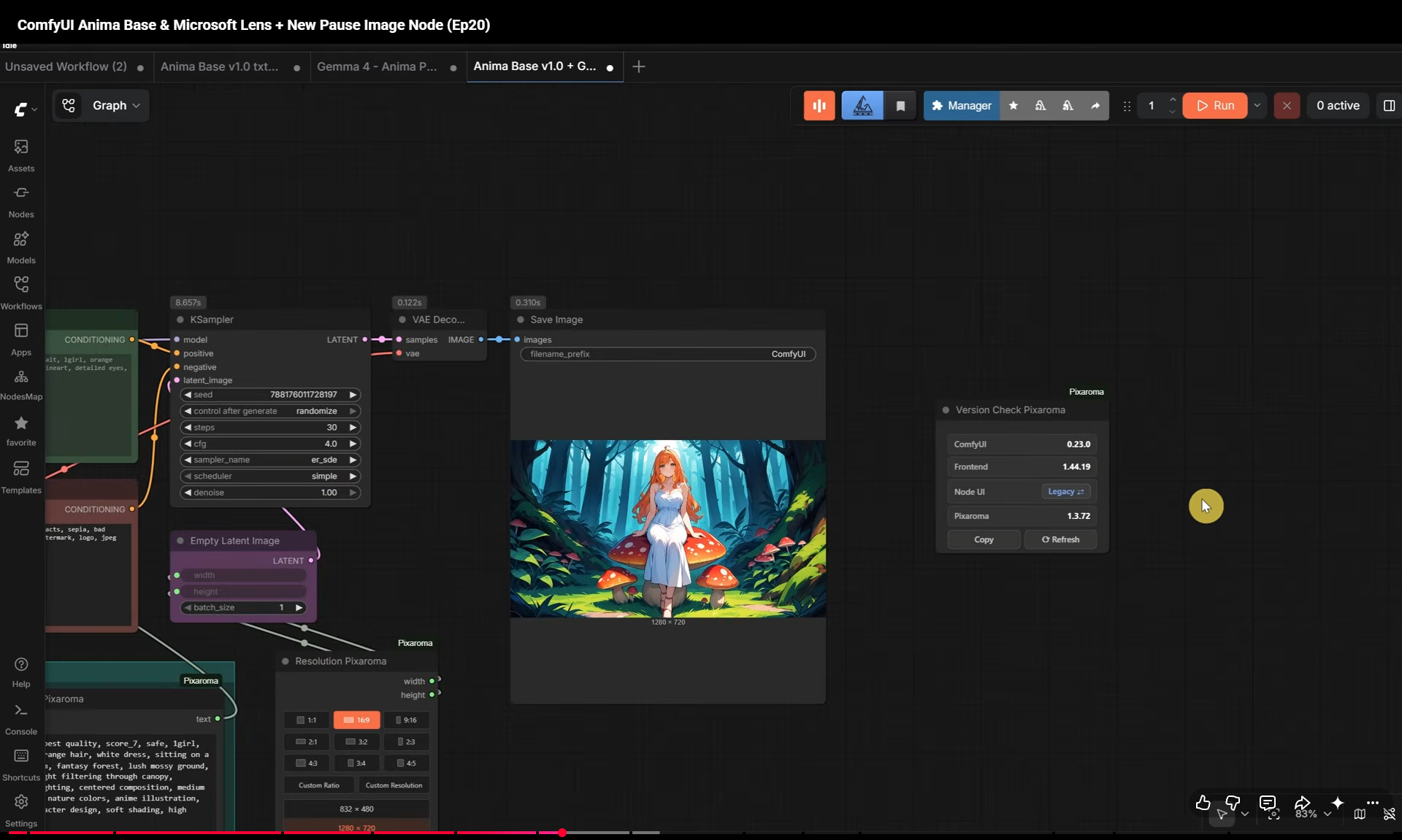The height and width of the screenshot is (840, 1402).
Task: Select the 2:3 aspect ratio
Action: pyautogui.click(x=406, y=741)
